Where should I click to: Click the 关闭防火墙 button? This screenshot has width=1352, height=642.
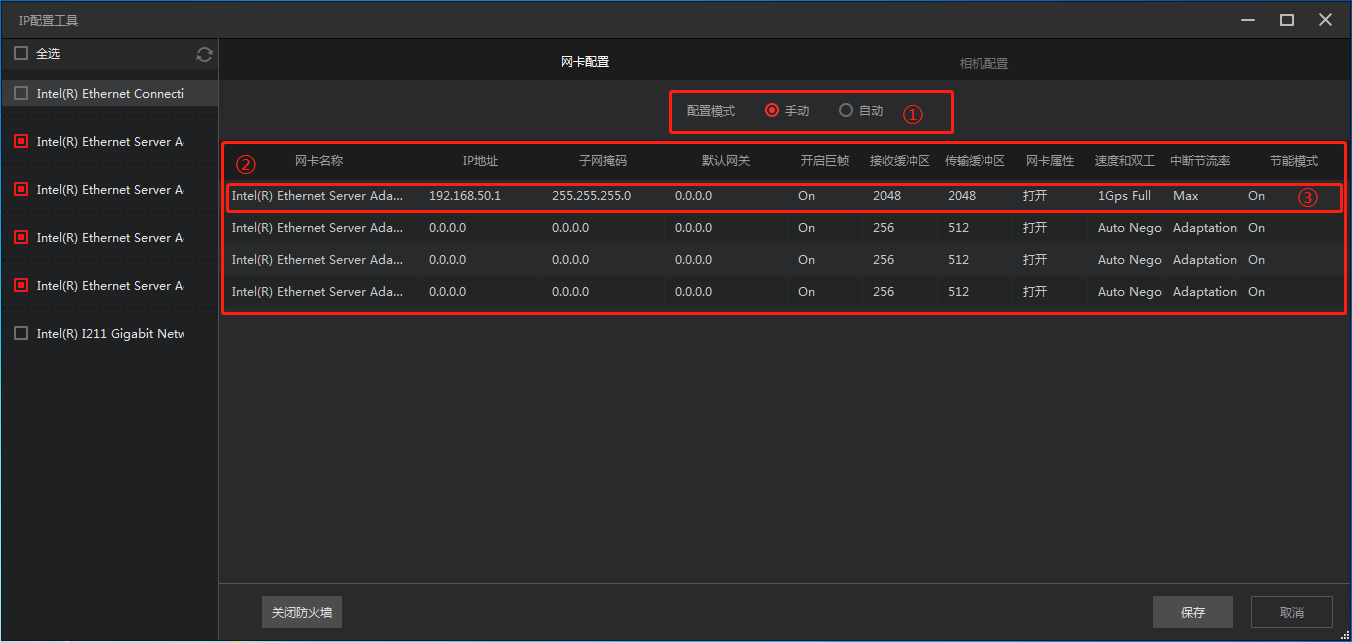[302, 612]
